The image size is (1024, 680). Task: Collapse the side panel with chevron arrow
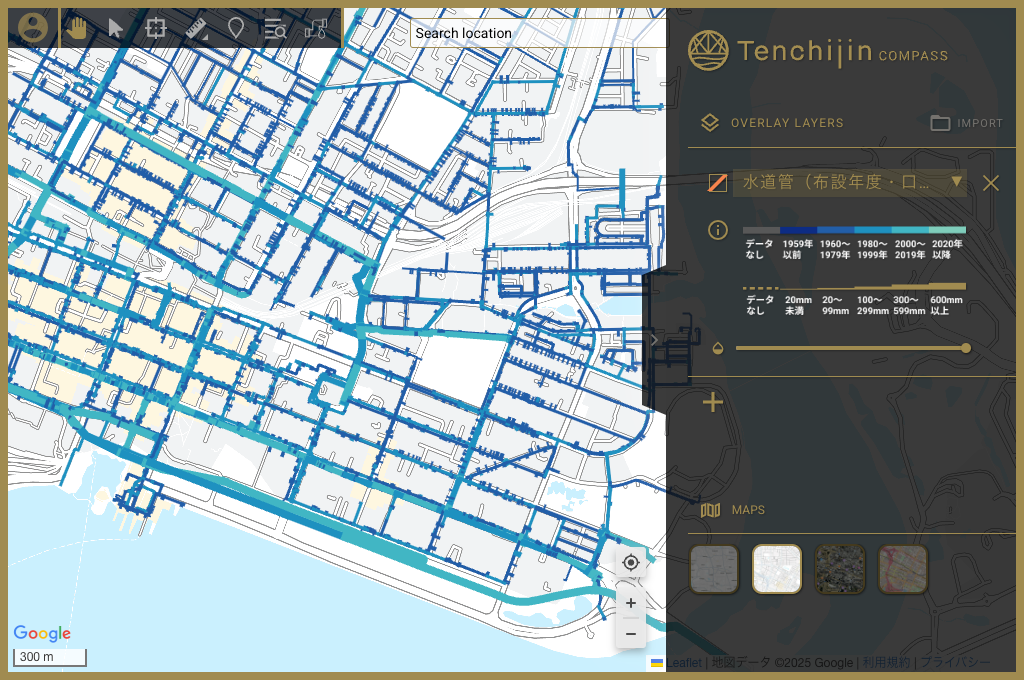point(654,340)
